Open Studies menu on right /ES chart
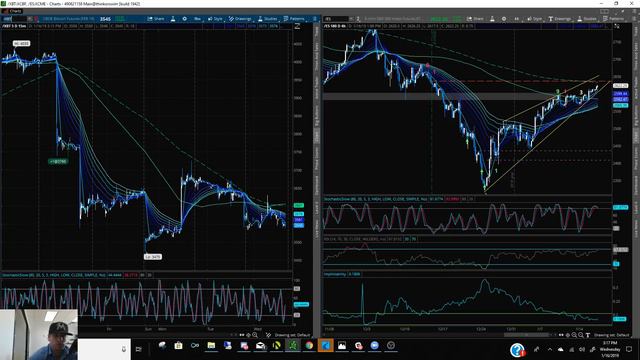Viewport: 640px width, 360px height. pyautogui.click(x=587, y=19)
